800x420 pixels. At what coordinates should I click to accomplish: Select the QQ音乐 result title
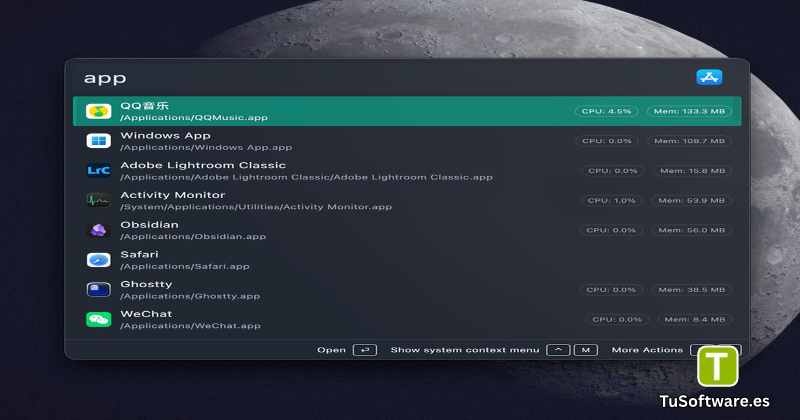tap(144, 106)
